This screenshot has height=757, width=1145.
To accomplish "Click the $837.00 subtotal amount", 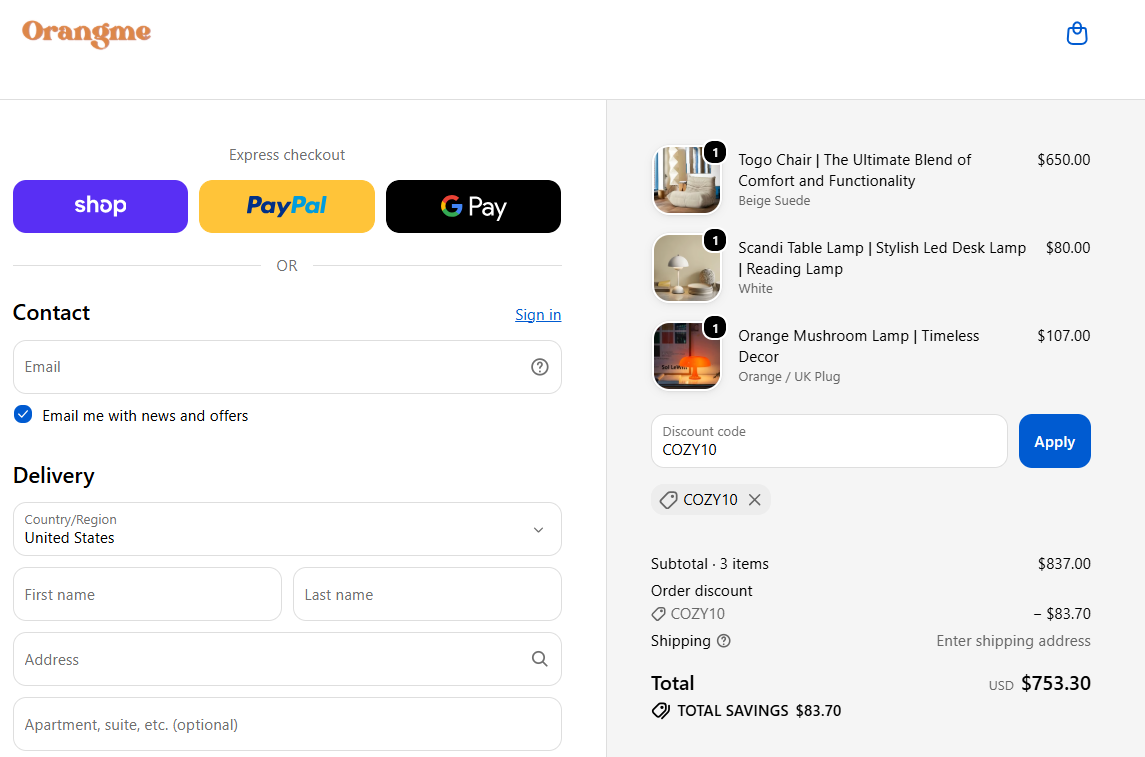I will coord(1064,564).
